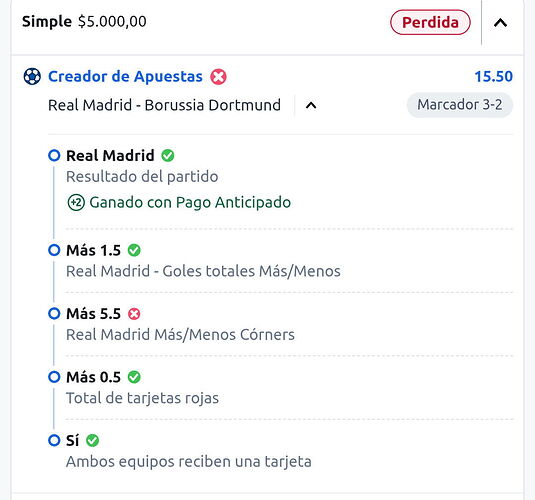
Task: Select the blue circle marker for Más 0.5
Action: 54,377
